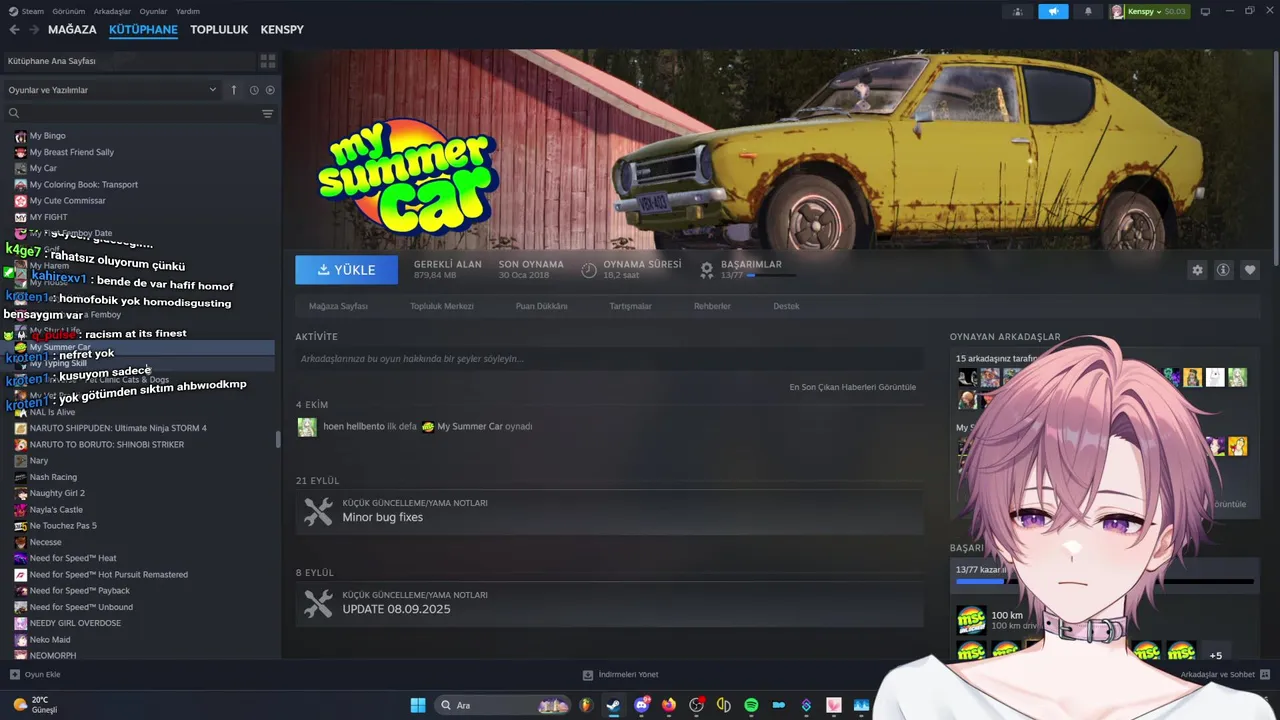Toggle the library grid view icon
This screenshot has height=720, width=1280.
click(267, 61)
